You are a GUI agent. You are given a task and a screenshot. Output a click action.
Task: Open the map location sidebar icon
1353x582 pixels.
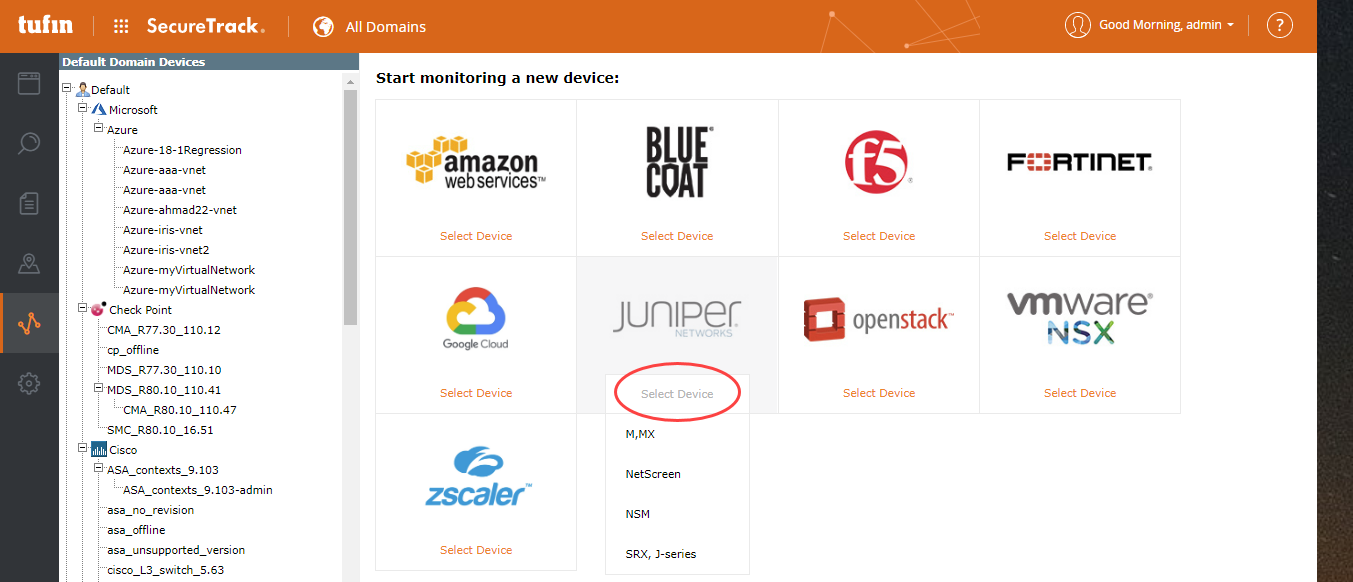[x=29, y=264]
